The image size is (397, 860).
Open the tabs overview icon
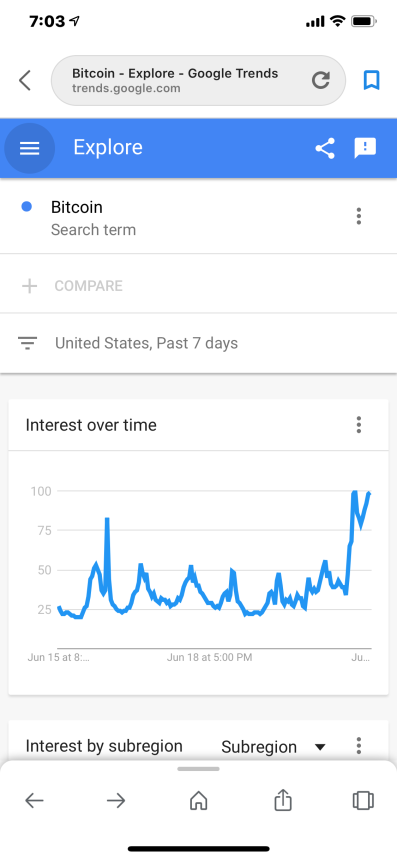[363, 801]
